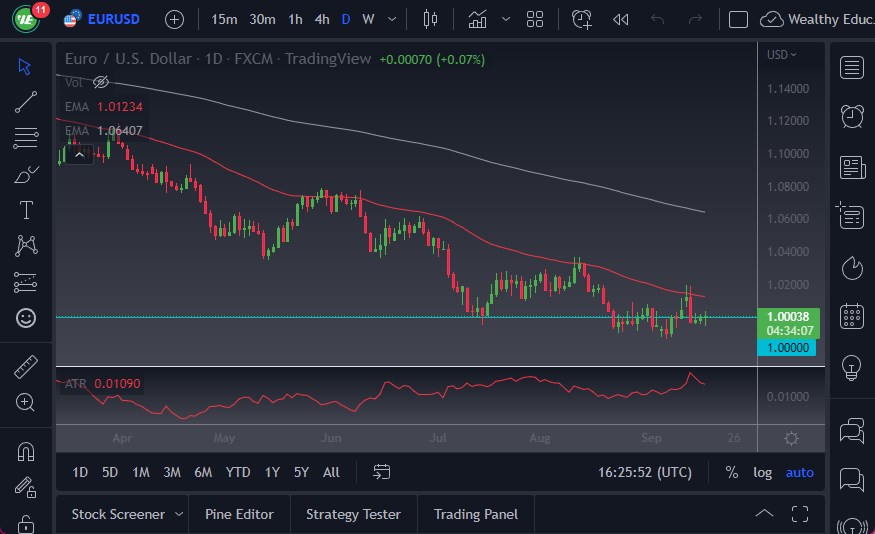Open the emoji icons tool

tap(26, 318)
